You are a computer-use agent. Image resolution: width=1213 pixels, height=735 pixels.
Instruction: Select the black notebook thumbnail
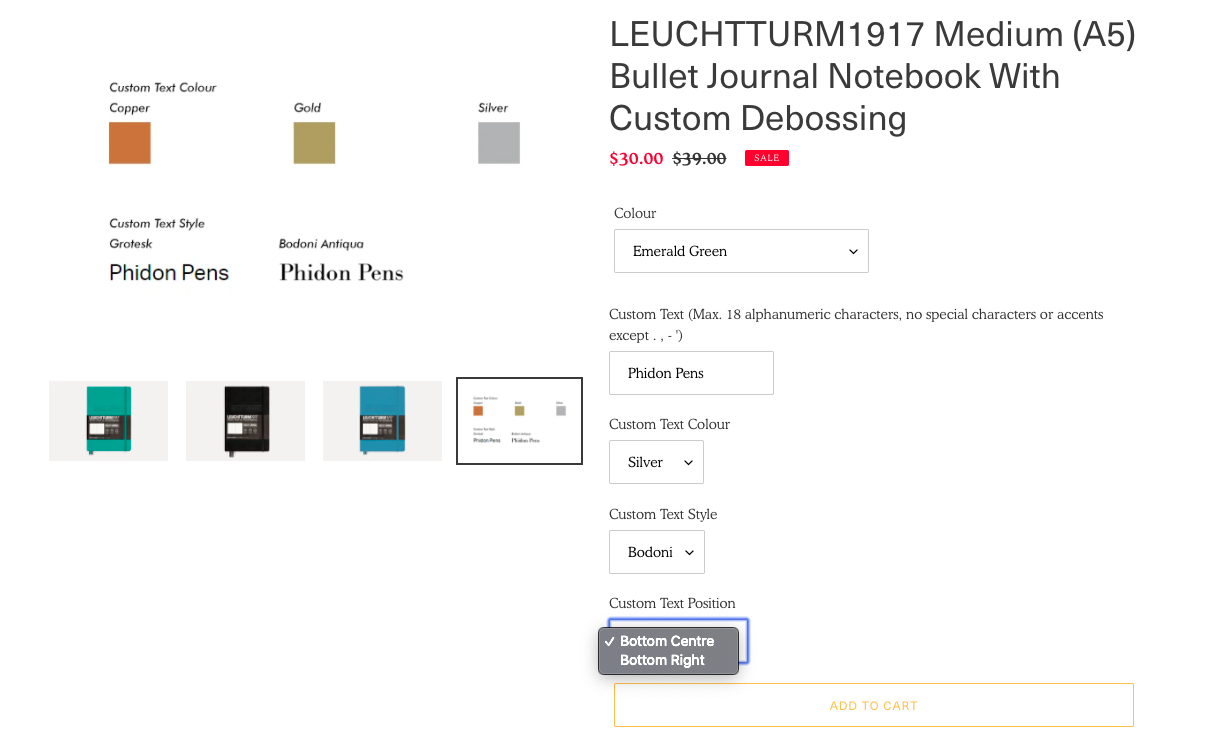click(x=245, y=421)
